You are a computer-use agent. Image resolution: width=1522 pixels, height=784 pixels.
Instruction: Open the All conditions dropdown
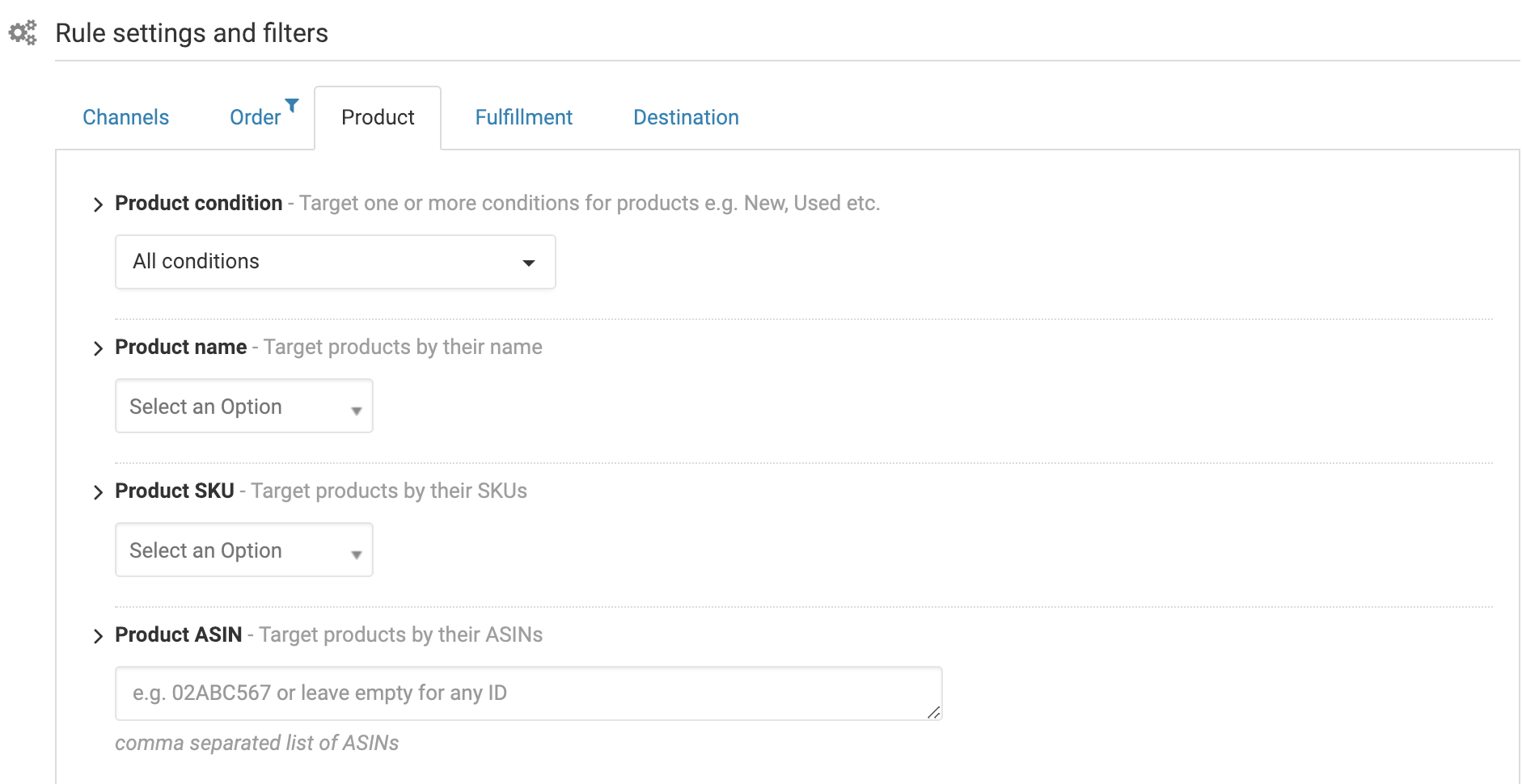click(x=336, y=262)
